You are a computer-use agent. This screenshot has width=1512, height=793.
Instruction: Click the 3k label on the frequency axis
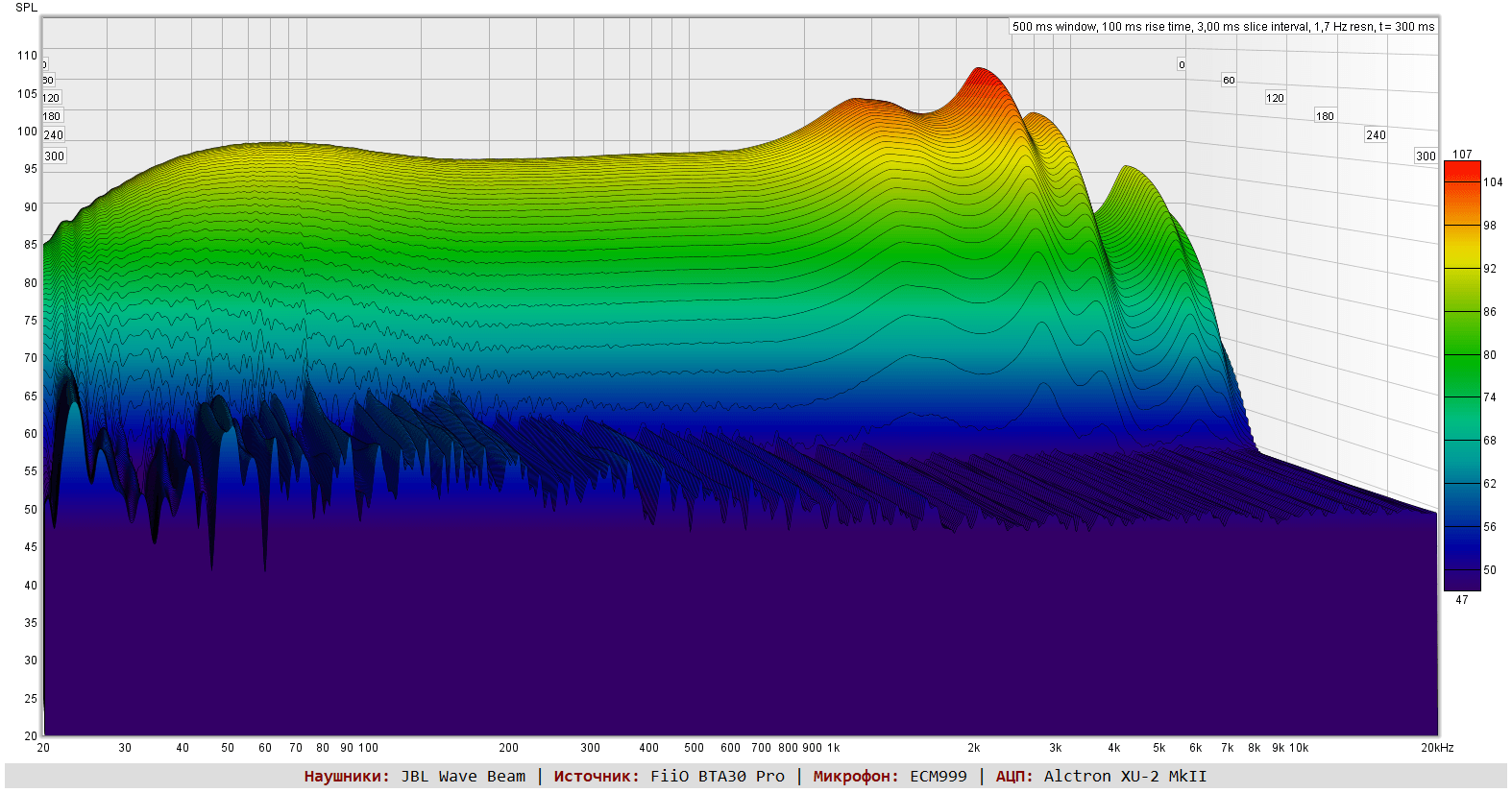(1056, 748)
